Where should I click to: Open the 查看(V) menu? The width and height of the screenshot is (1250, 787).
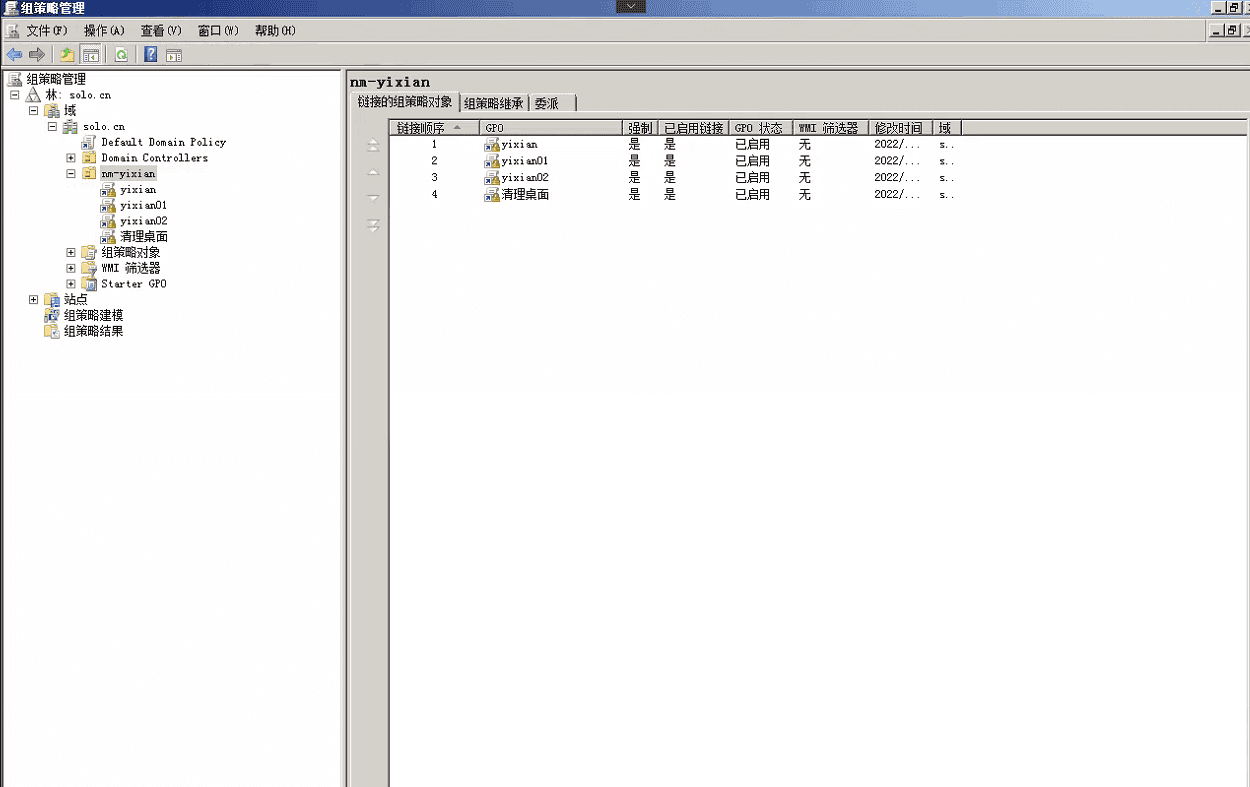tap(161, 31)
